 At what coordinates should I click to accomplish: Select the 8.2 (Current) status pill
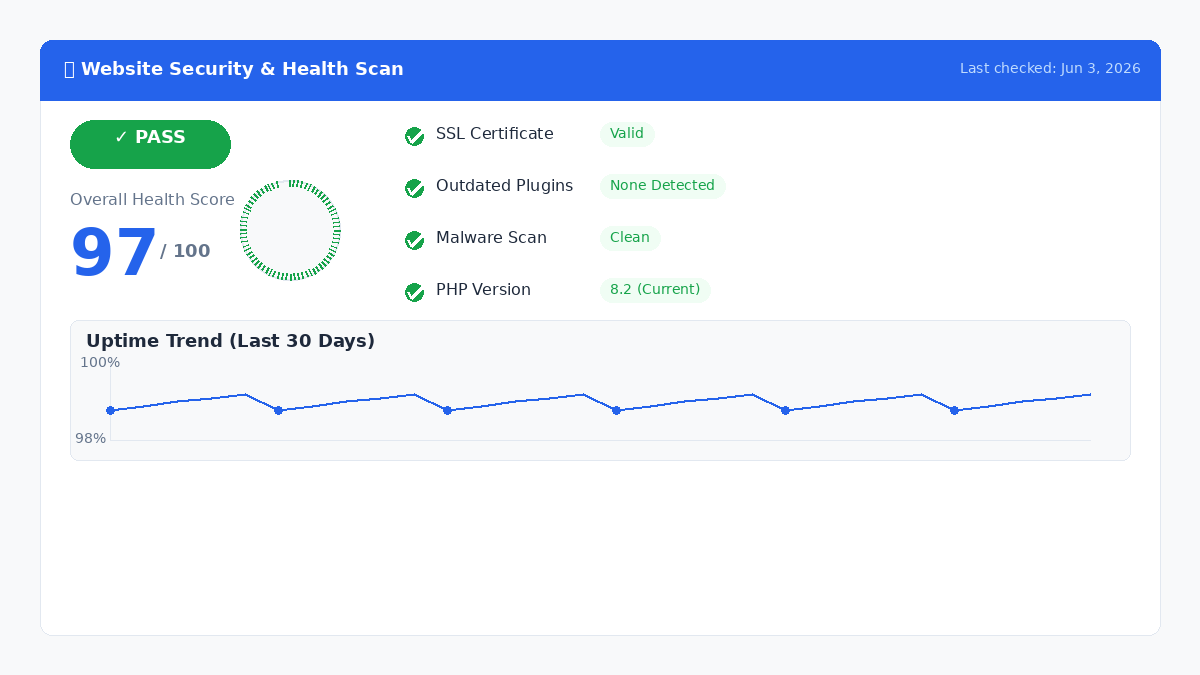tap(655, 290)
